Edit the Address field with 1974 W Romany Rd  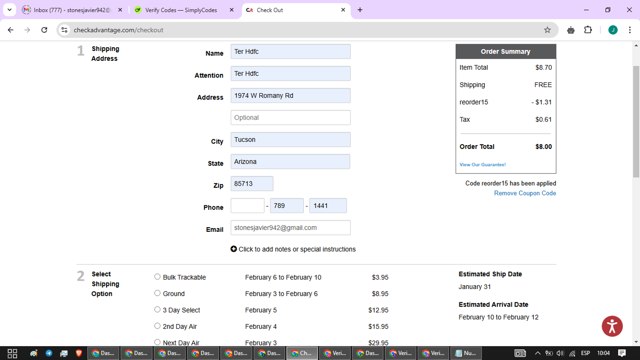pos(290,96)
